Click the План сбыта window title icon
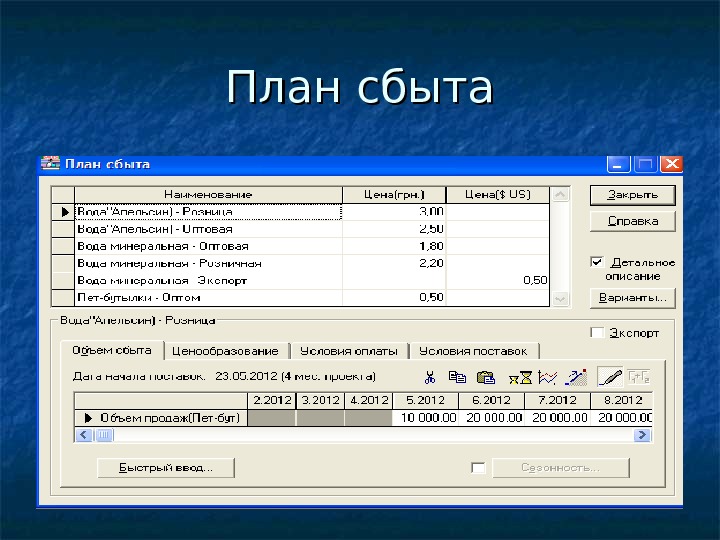The width and height of the screenshot is (720, 540). coord(50,163)
